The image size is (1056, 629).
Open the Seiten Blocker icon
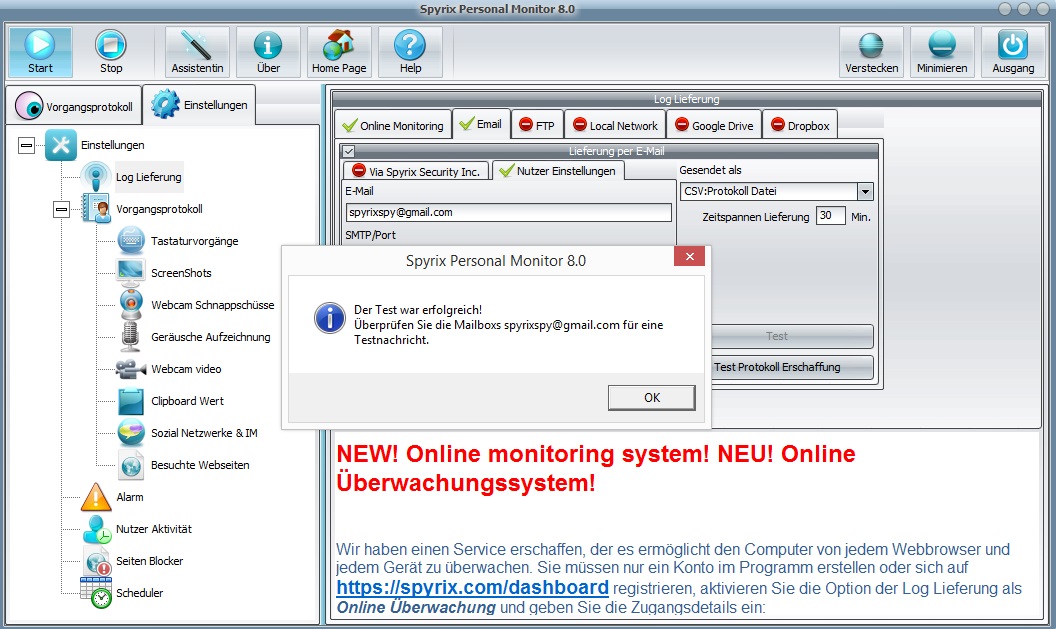click(x=97, y=561)
